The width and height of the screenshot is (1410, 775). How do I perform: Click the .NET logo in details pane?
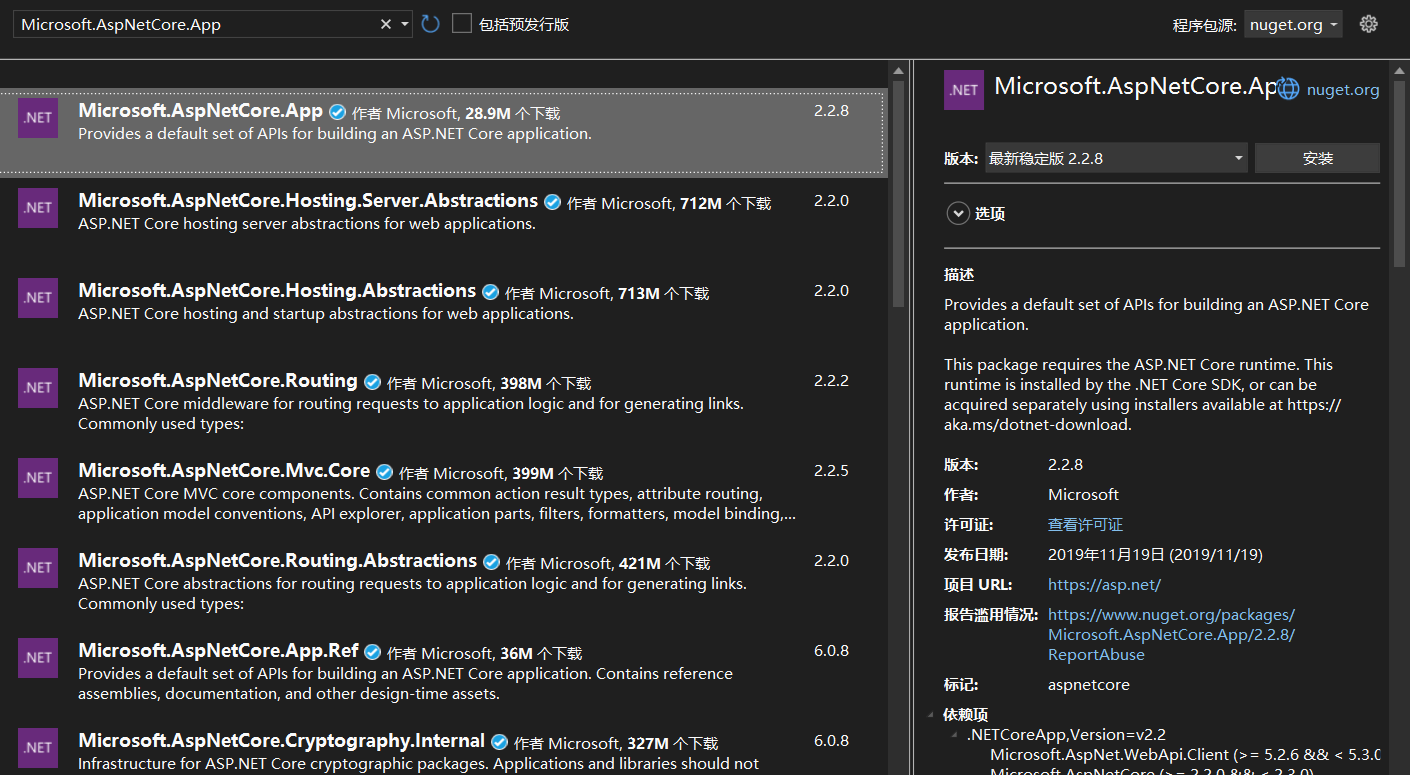pyautogui.click(x=964, y=89)
